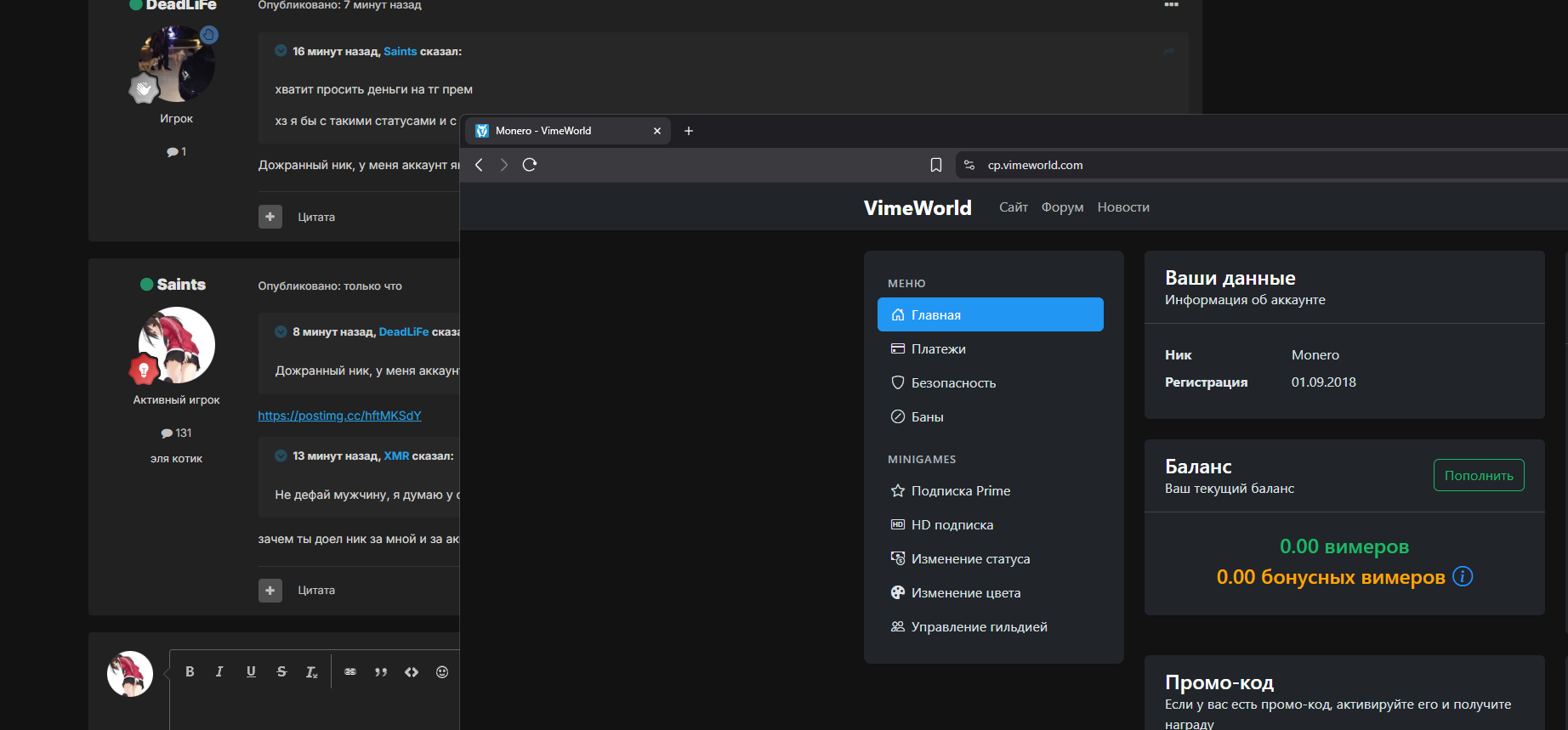Open the three-dot options on DeadLiFe's post

click(x=1171, y=5)
